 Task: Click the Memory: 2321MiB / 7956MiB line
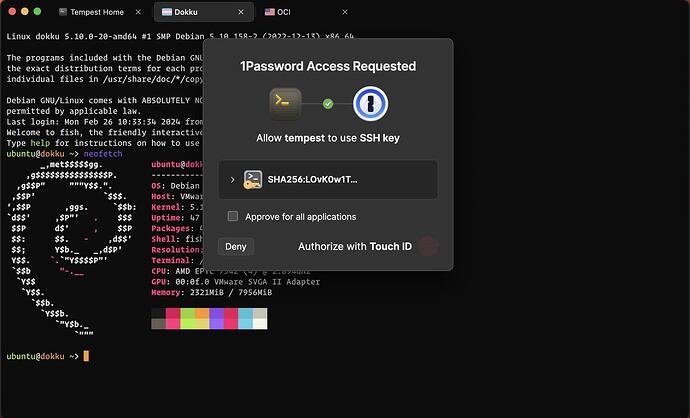pyautogui.click(x=212, y=292)
